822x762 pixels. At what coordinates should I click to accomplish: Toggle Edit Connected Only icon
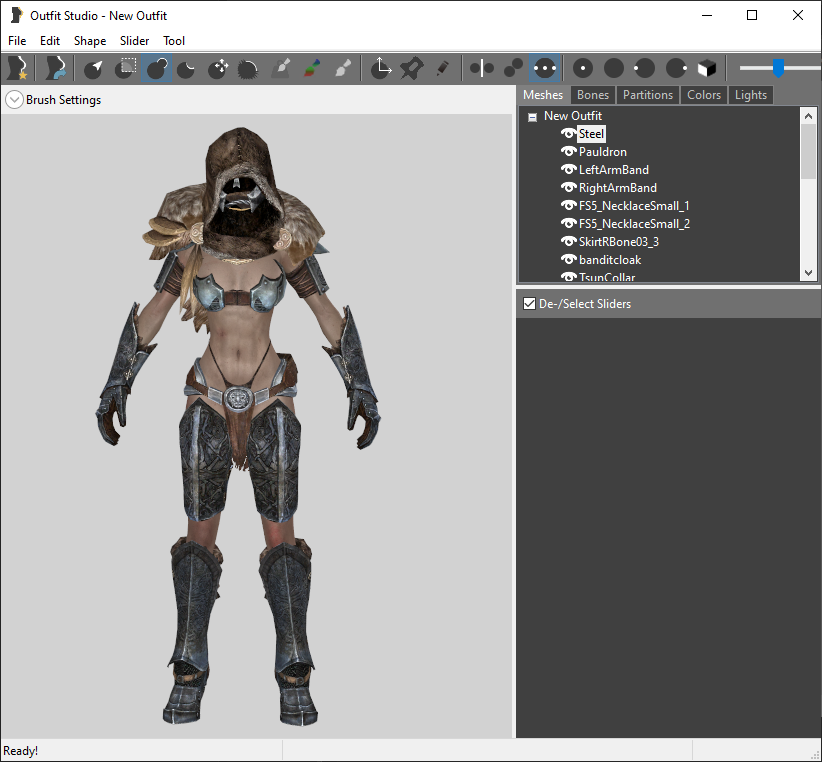[513, 68]
